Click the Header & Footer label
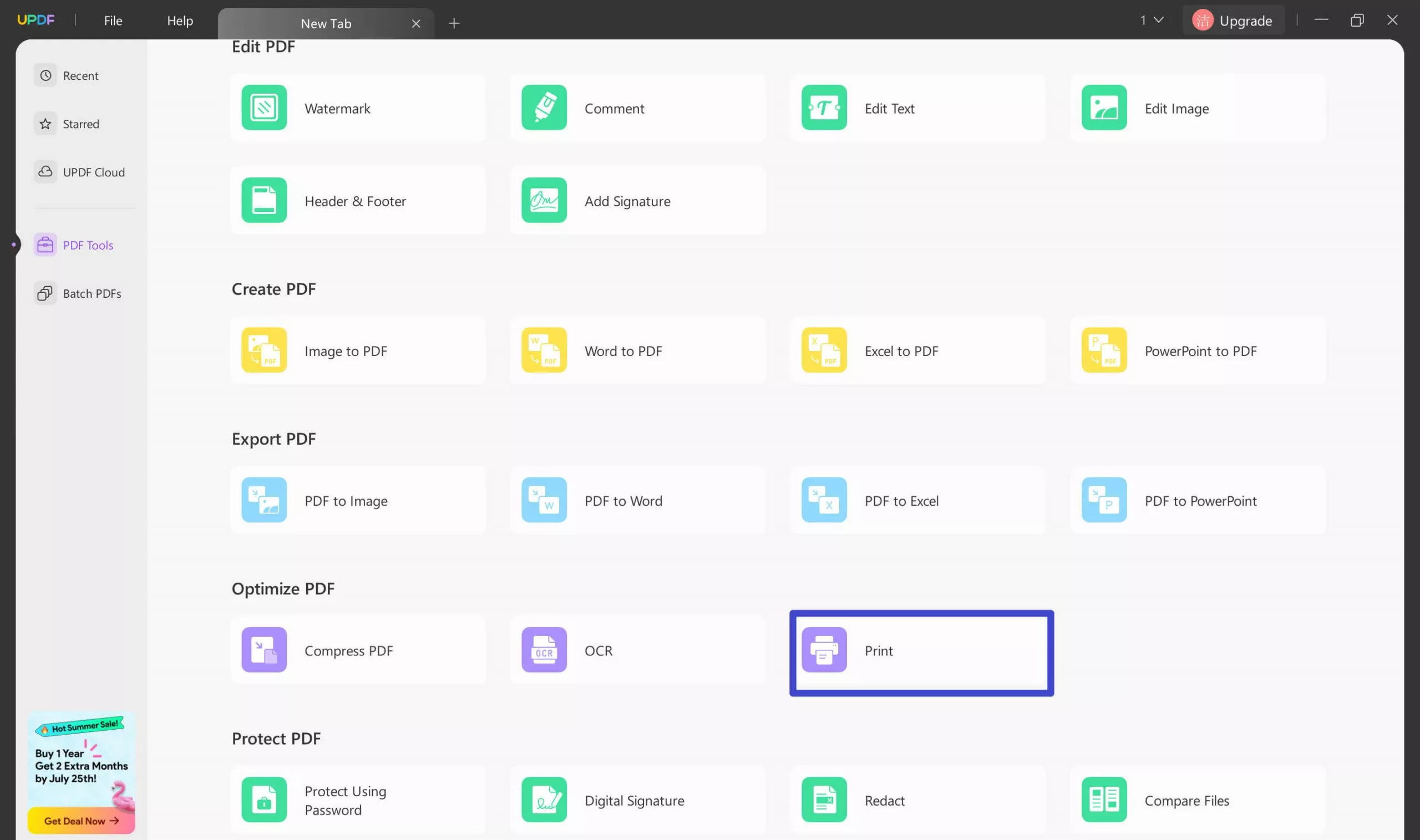The image size is (1420, 840). (x=355, y=201)
